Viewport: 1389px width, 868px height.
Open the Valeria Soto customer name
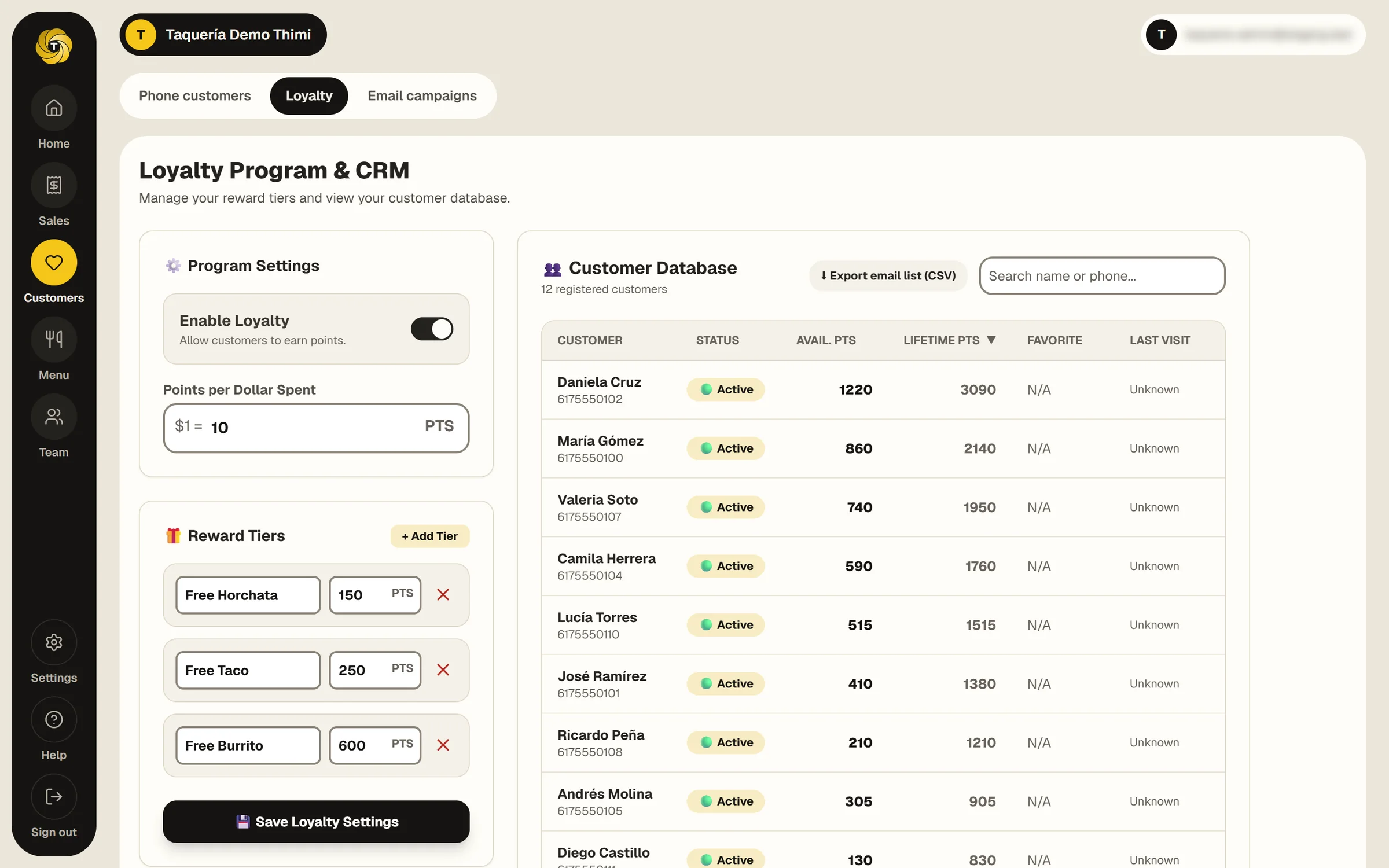pos(597,500)
